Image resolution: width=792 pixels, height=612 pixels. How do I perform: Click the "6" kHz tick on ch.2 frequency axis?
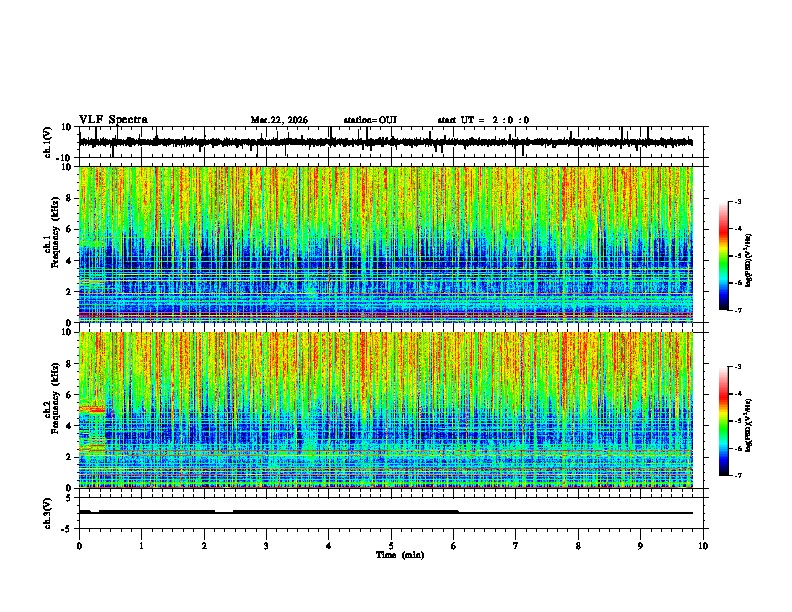tap(69, 394)
